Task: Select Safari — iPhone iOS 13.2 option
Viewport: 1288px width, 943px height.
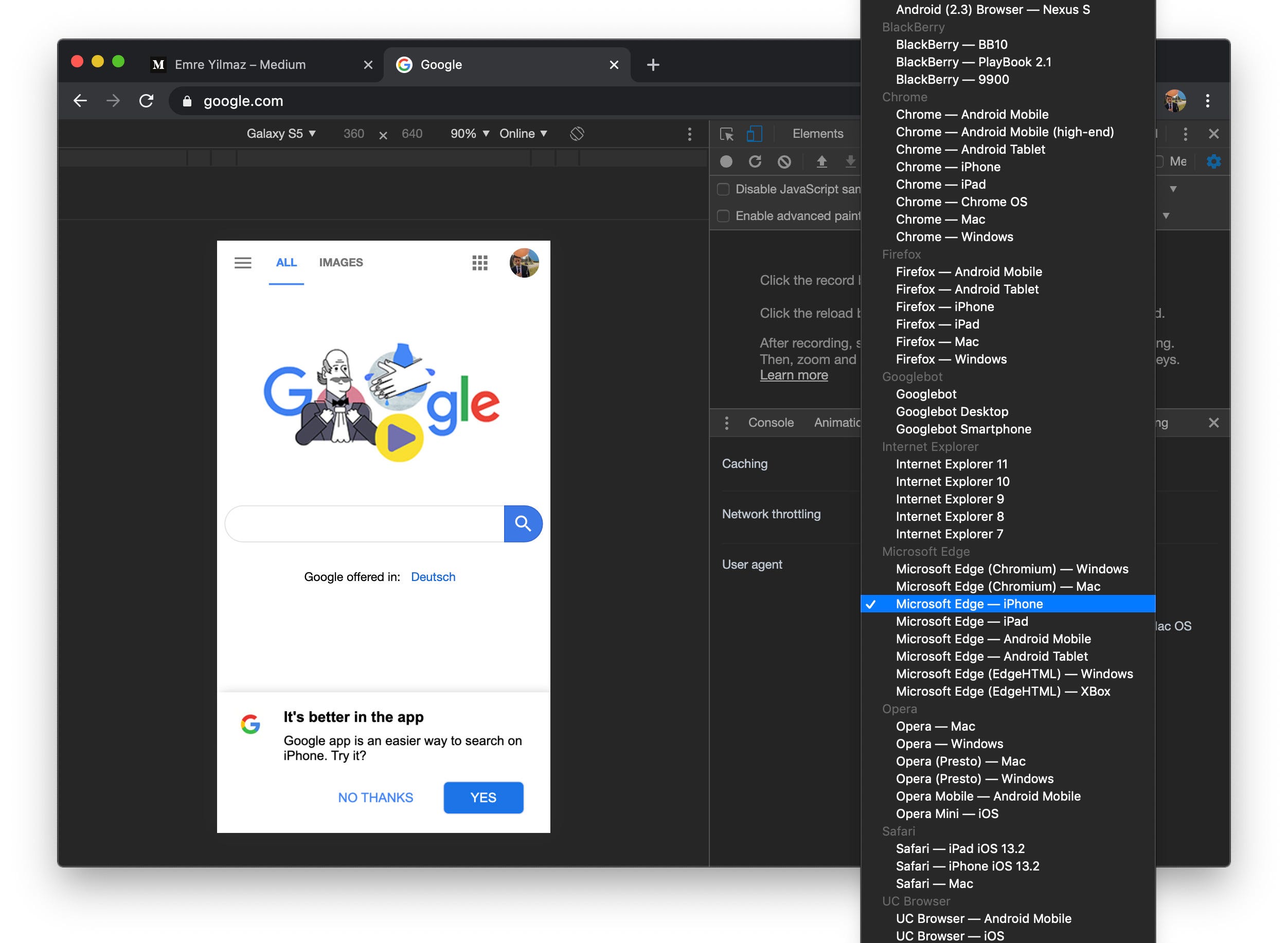Action: click(967, 866)
